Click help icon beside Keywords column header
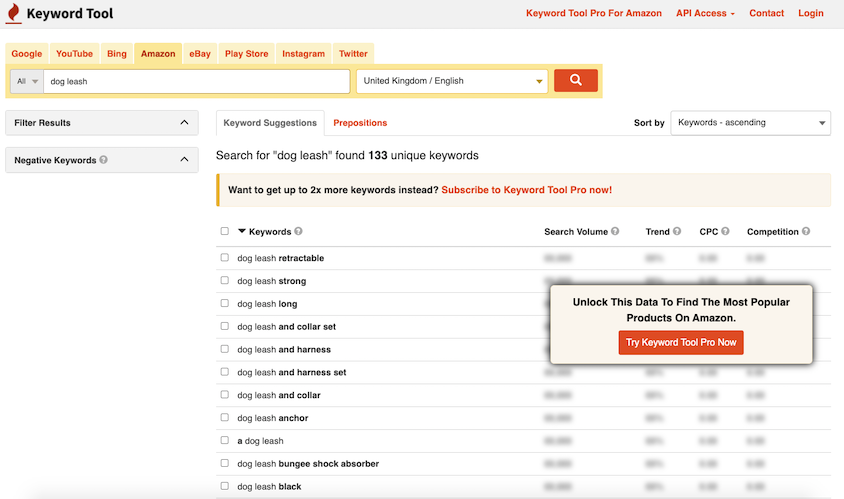 click(299, 232)
